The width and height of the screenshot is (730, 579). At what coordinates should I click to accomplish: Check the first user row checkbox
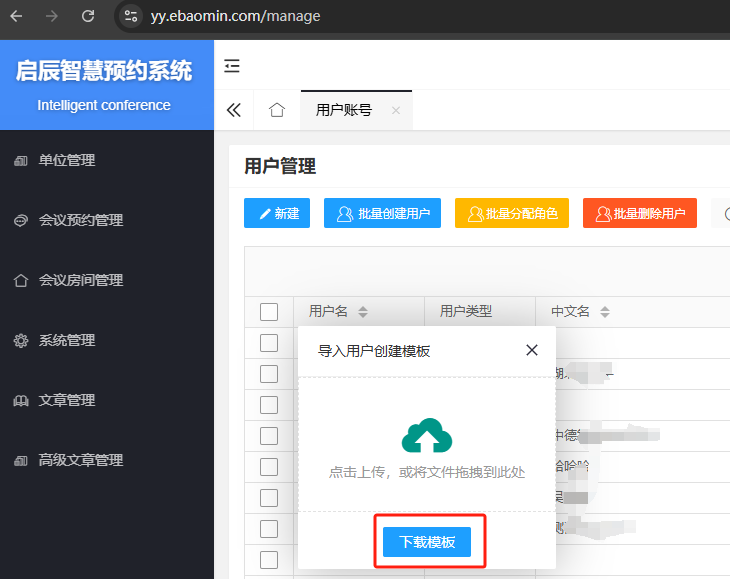pos(269,343)
